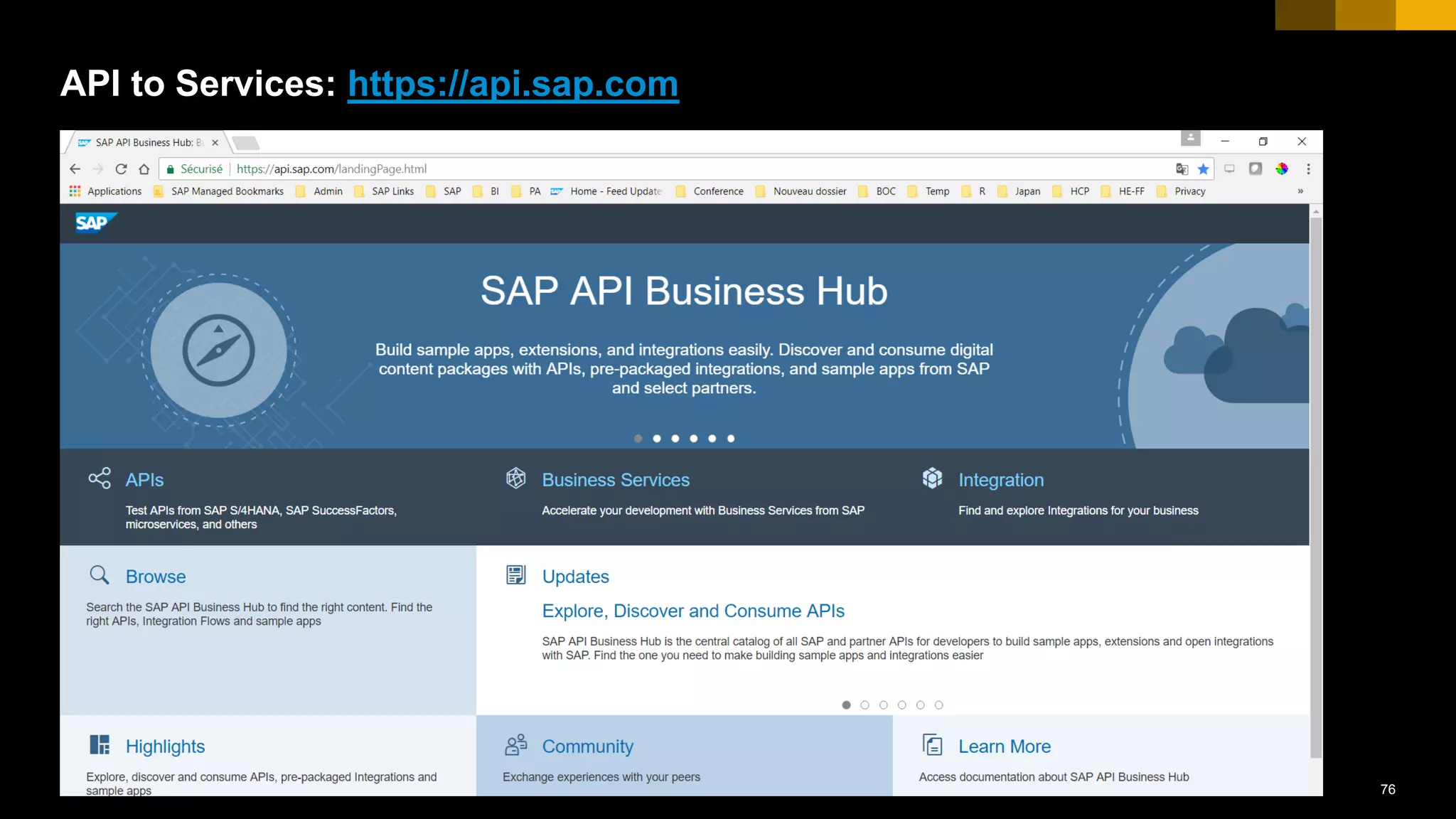Open the Learn More link

pyautogui.click(x=1005, y=746)
